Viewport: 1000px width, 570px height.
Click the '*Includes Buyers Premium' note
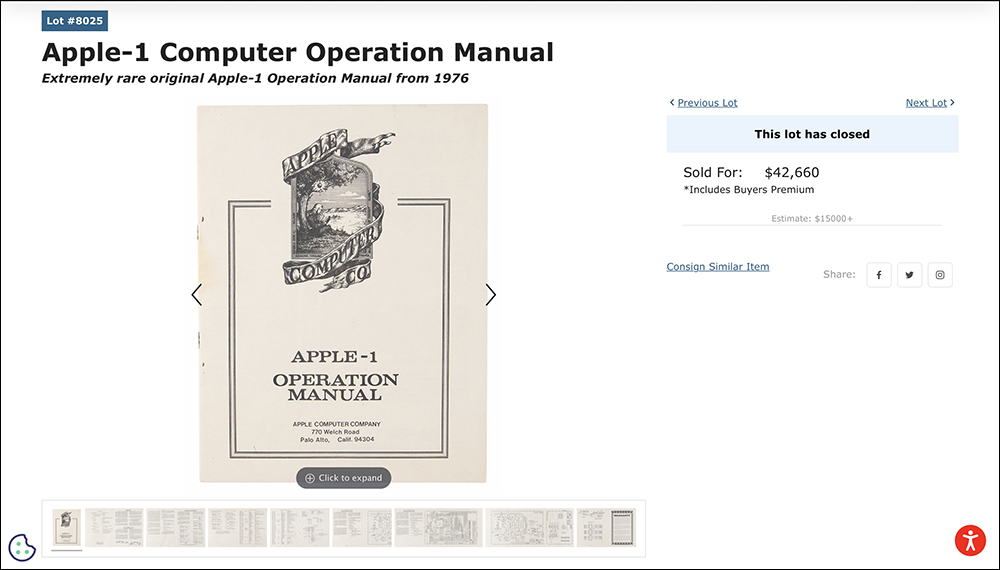749,189
